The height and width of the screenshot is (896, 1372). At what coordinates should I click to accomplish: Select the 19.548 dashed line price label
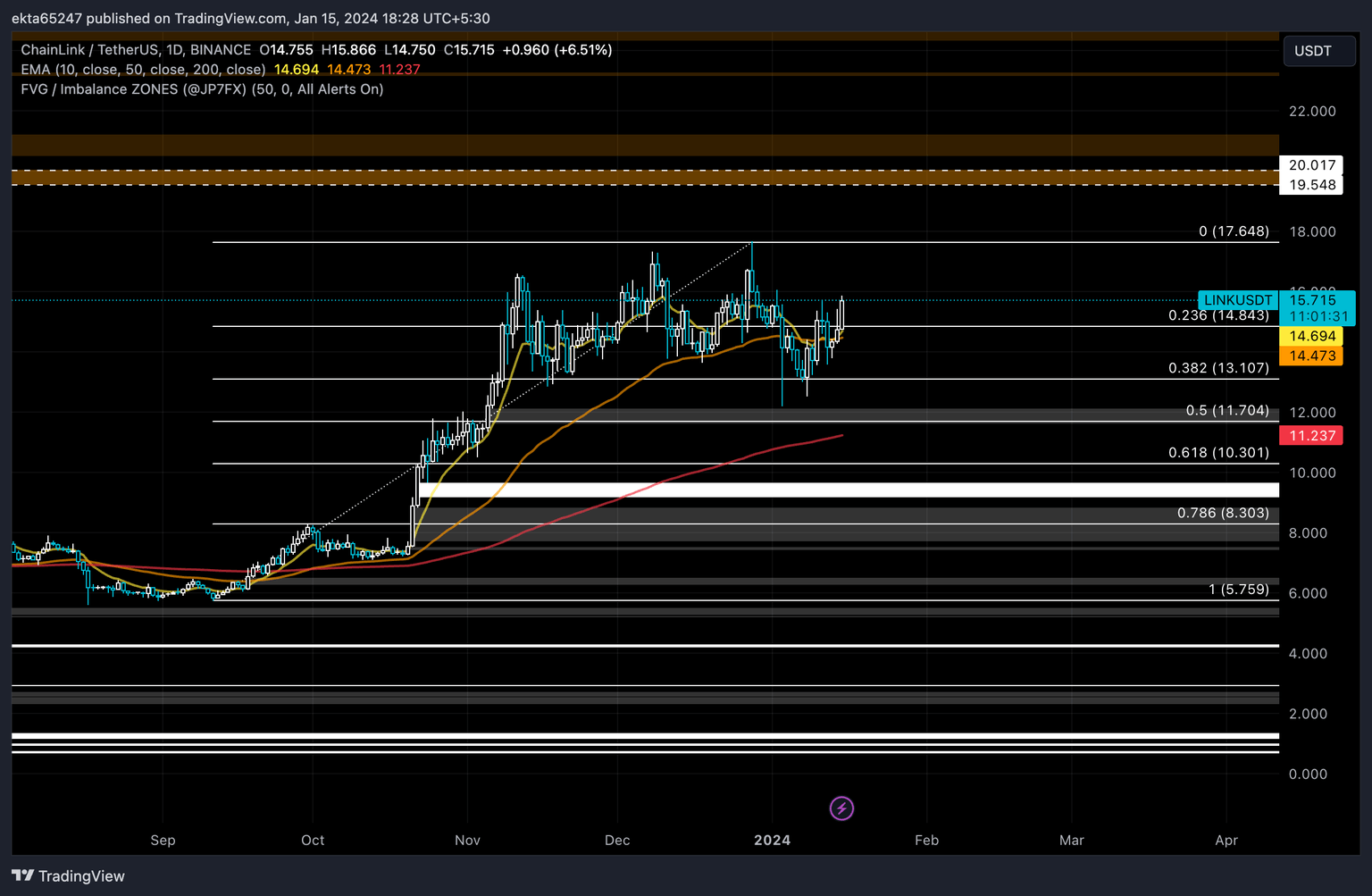coord(1311,185)
